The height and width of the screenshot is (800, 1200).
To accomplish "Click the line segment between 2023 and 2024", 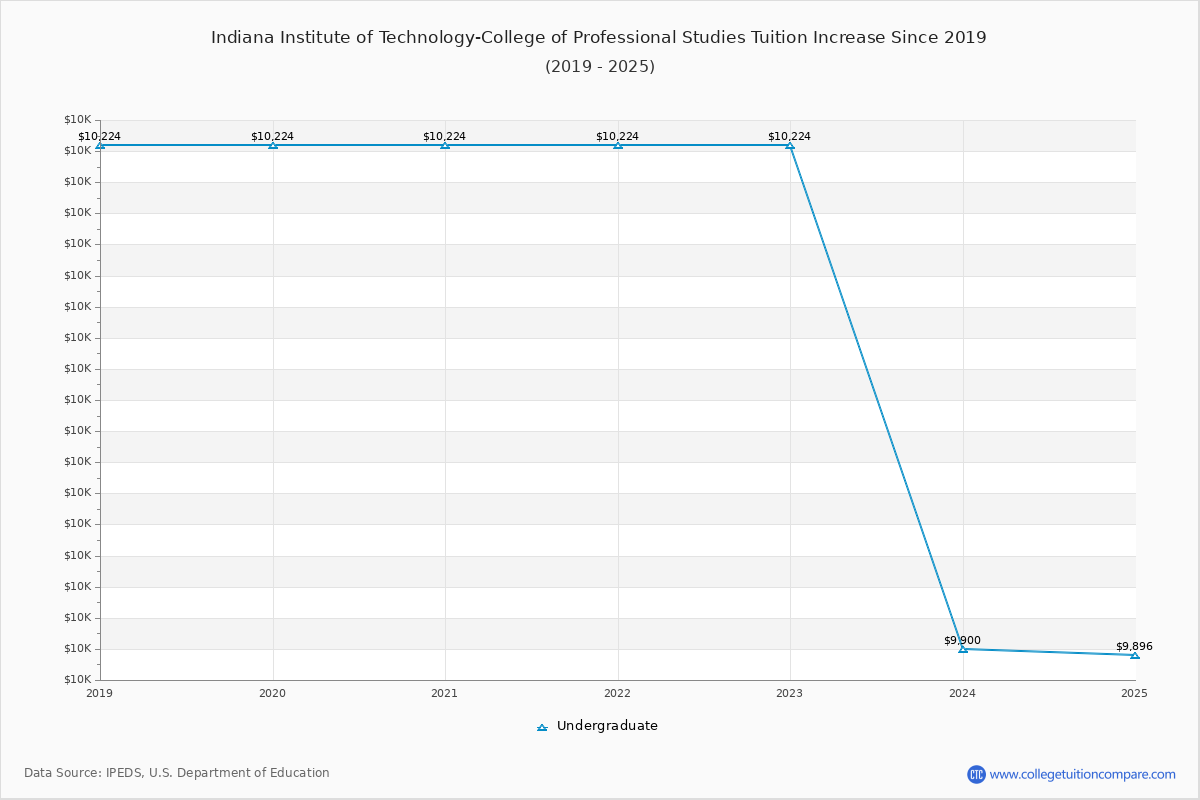I will tap(876, 397).
